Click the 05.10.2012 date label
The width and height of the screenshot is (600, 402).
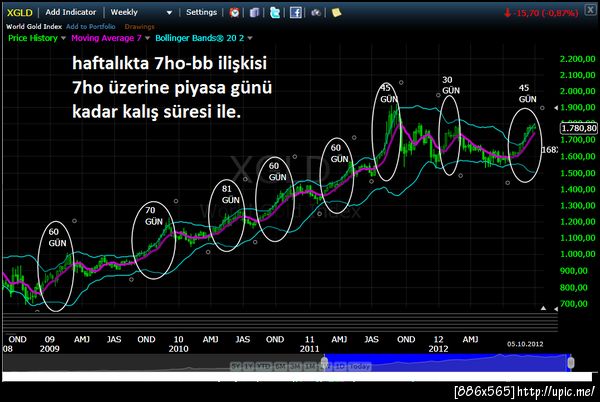click(525, 344)
